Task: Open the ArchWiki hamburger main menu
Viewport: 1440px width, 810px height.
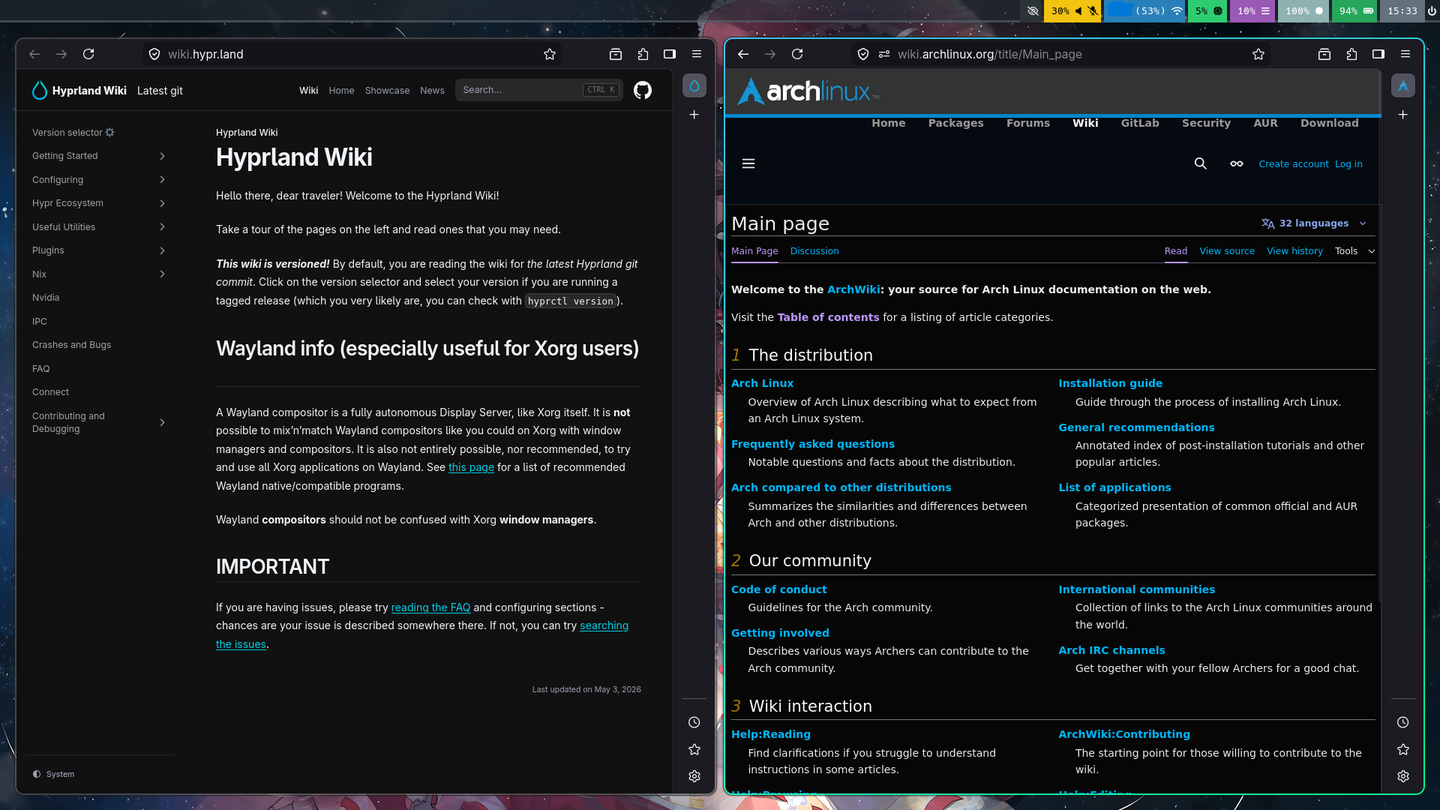Action: [748, 164]
